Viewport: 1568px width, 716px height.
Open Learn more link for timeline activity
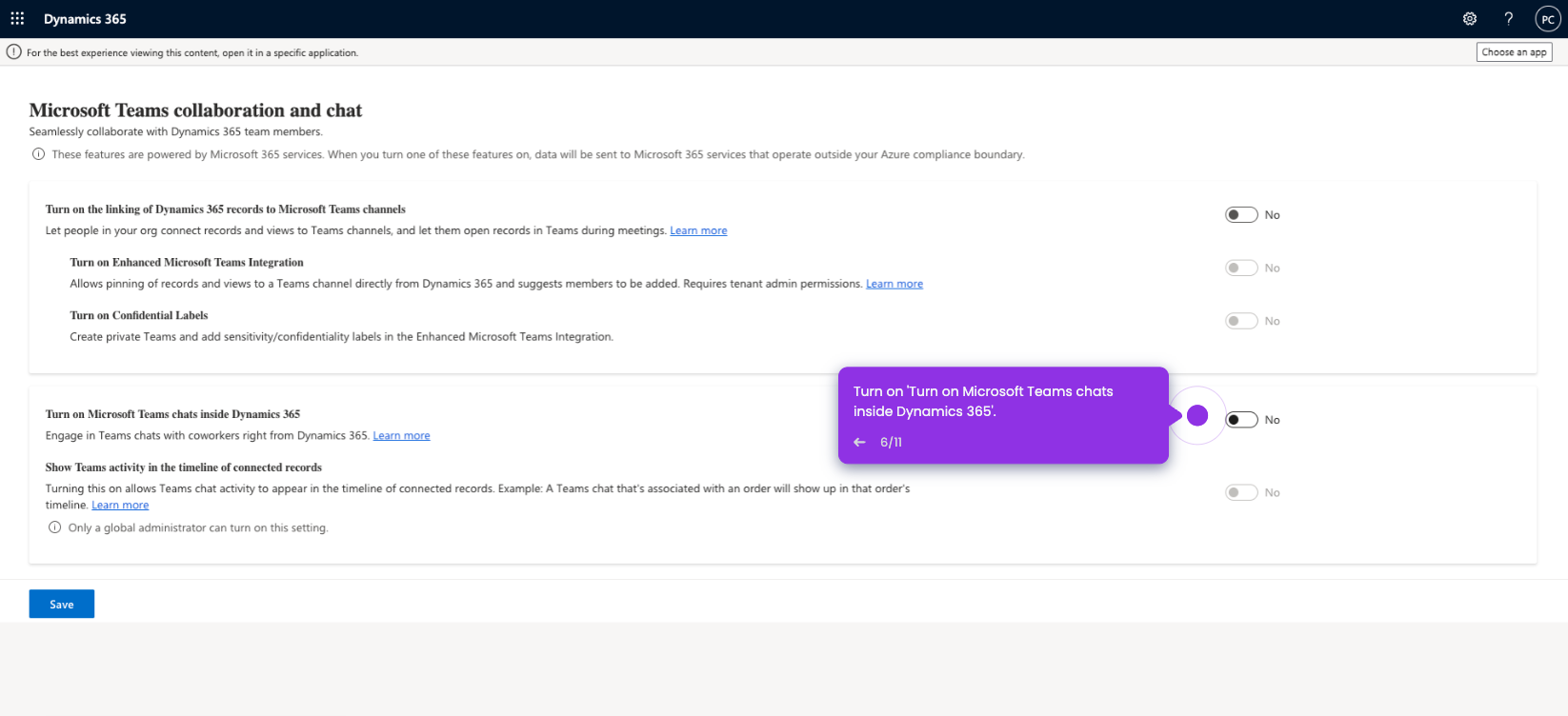coord(120,505)
